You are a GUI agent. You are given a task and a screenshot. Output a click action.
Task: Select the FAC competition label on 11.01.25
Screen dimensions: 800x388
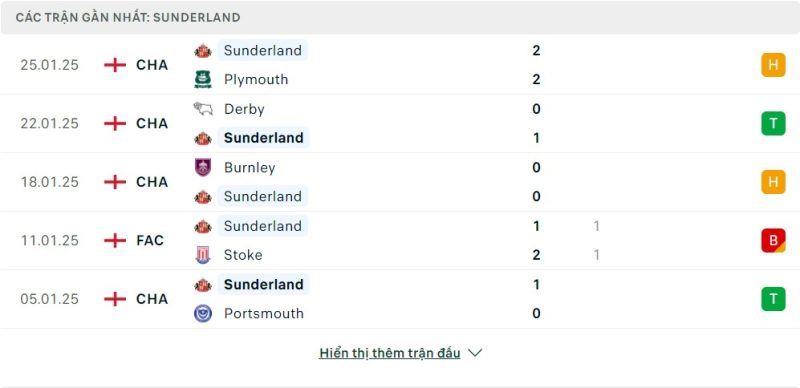click(150, 240)
